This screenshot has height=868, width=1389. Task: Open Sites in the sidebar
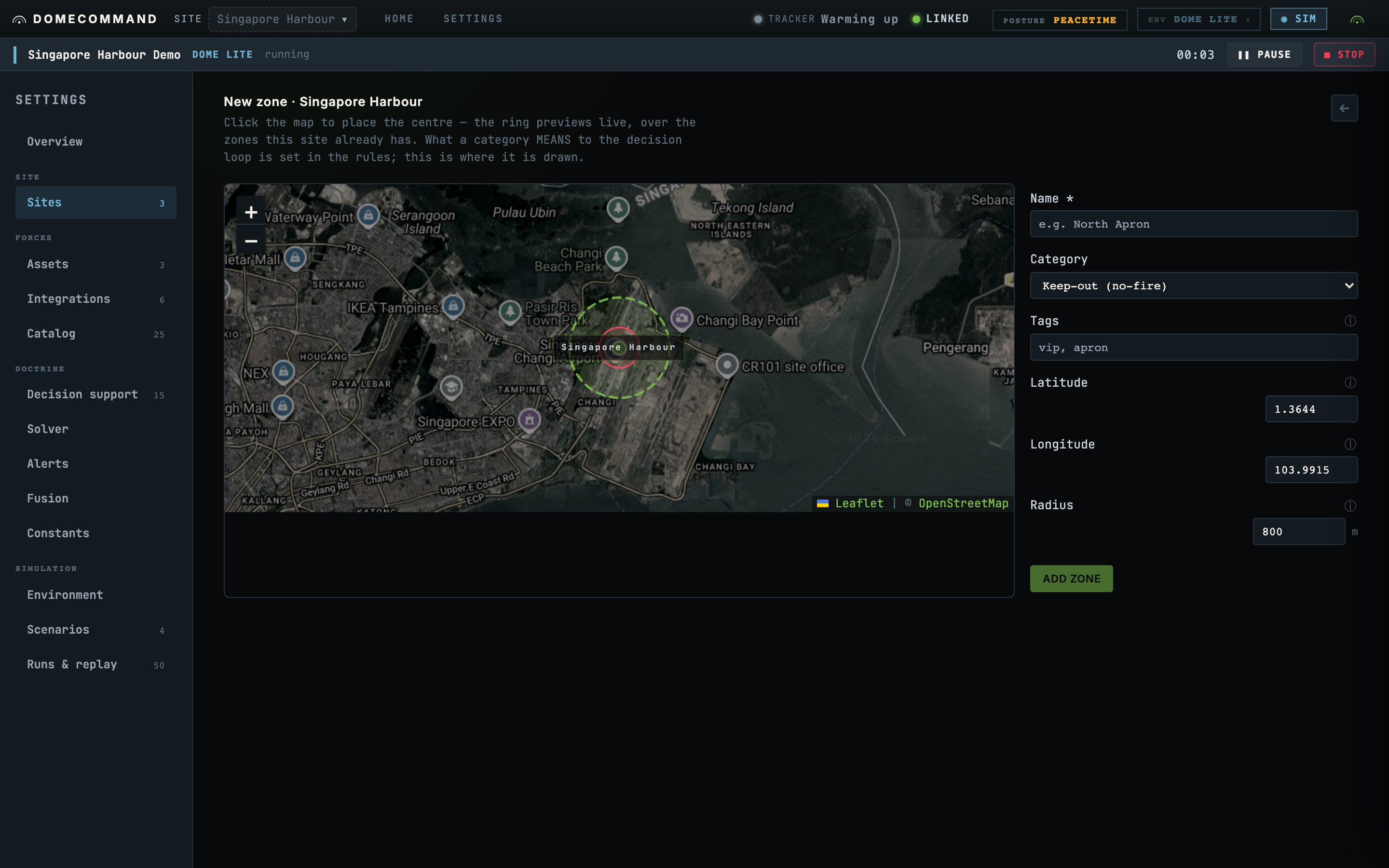click(x=96, y=203)
